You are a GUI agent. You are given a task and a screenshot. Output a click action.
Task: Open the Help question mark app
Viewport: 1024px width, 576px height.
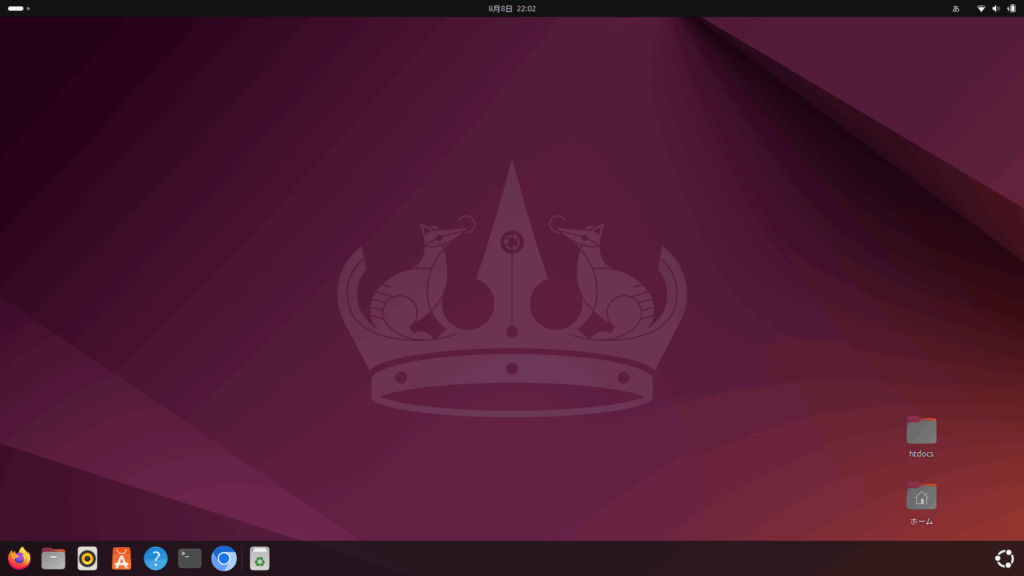[x=155, y=558]
